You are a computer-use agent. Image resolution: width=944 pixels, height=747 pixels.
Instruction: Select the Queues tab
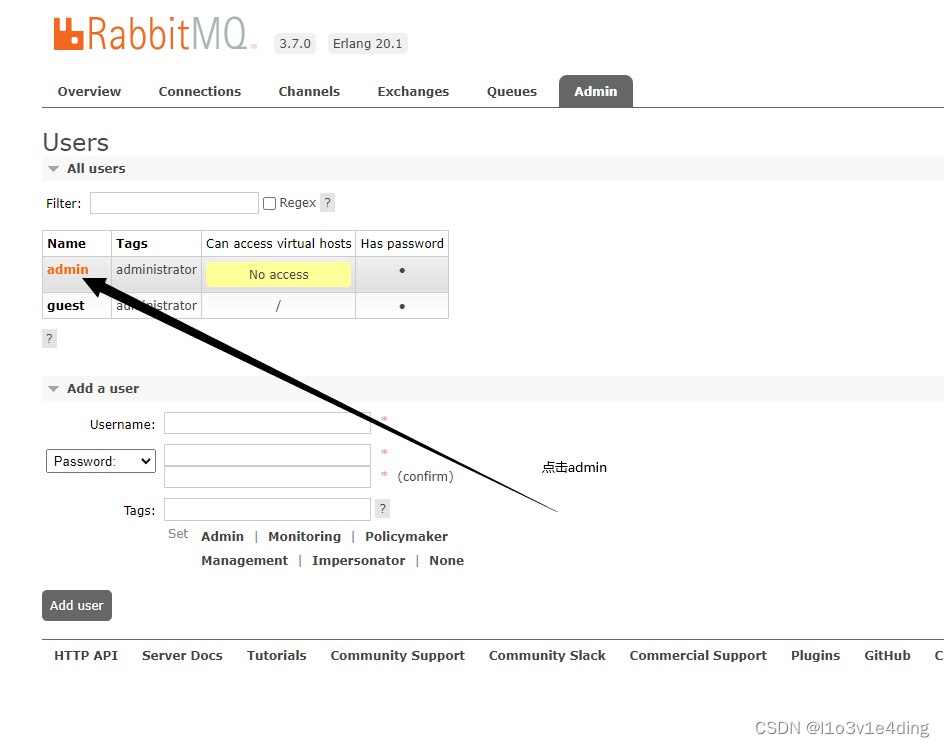click(512, 91)
